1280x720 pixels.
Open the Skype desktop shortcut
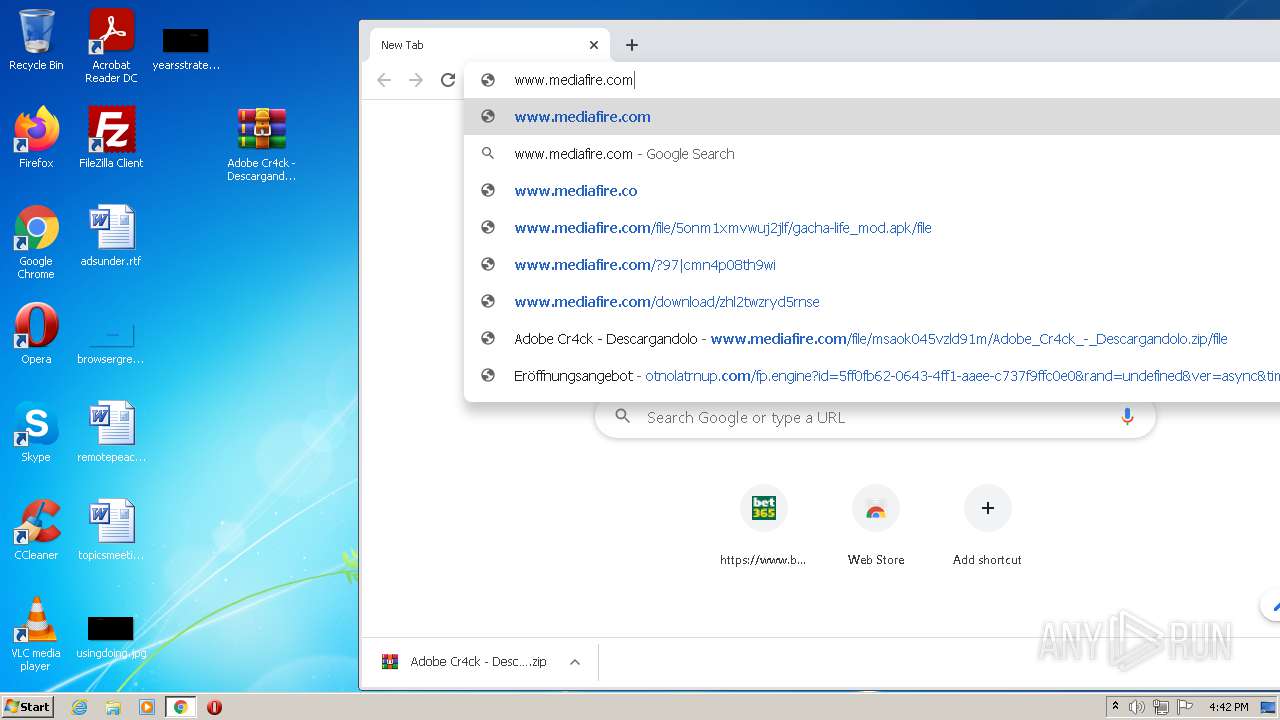pos(36,432)
